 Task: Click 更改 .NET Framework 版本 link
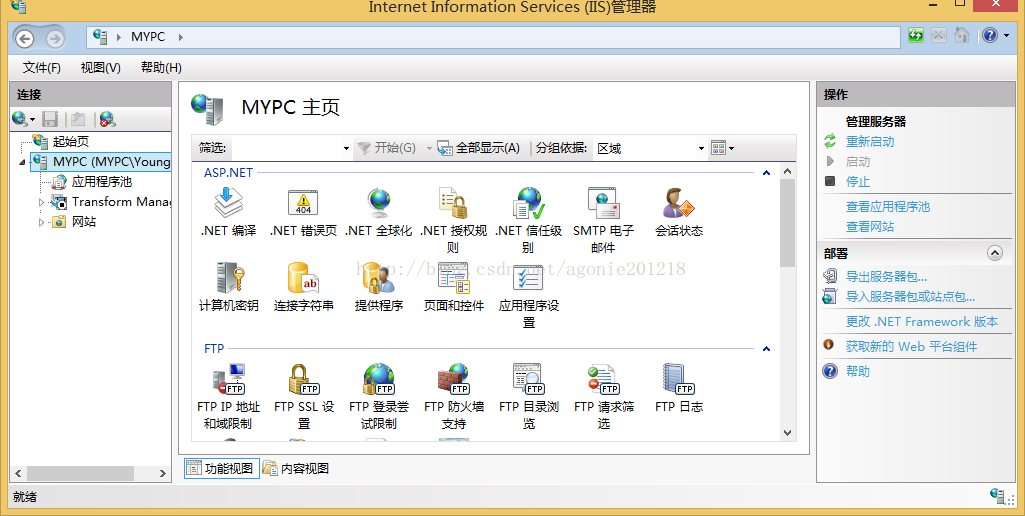tap(922, 322)
